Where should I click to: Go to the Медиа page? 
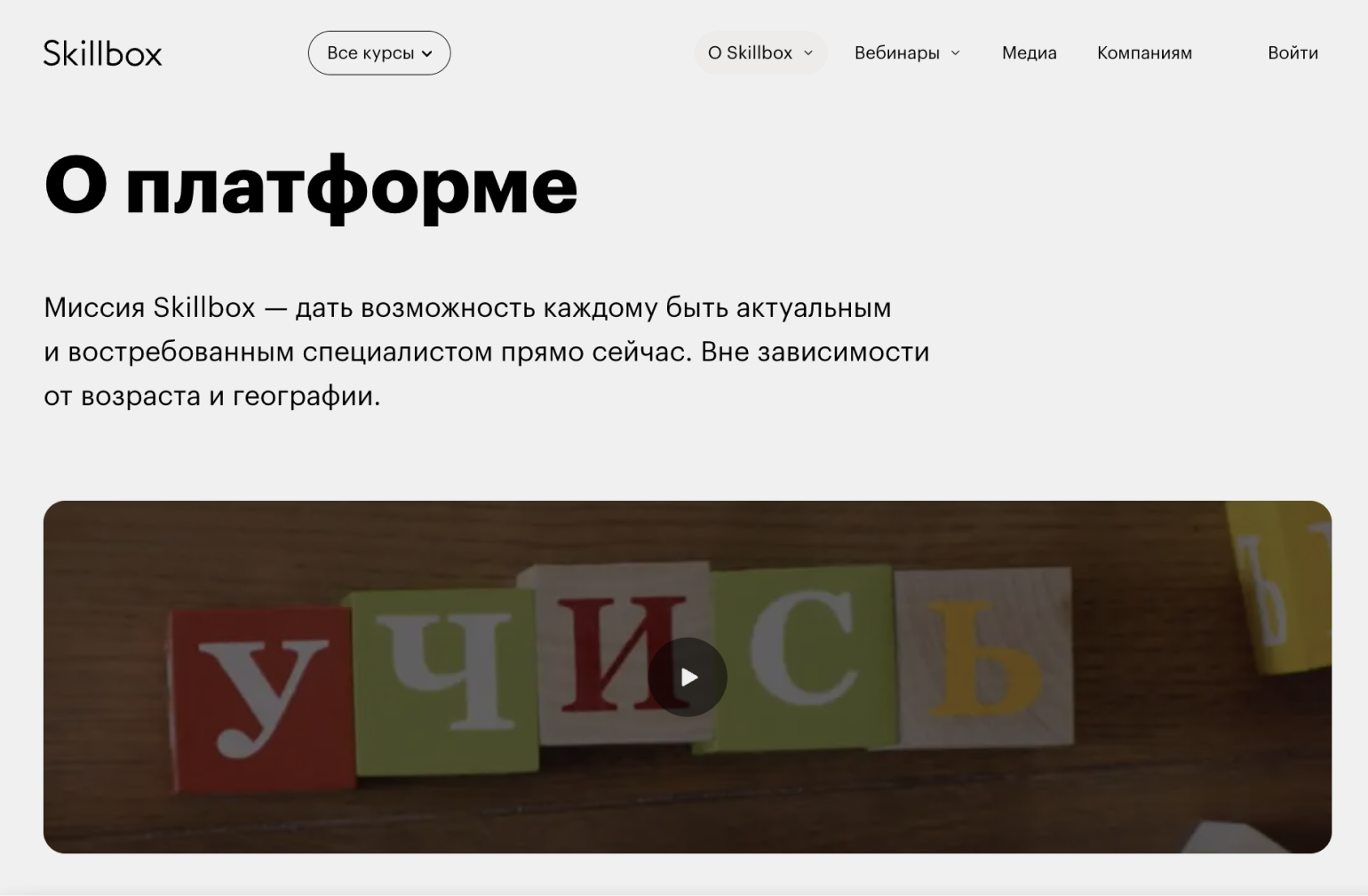click(x=1029, y=53)
